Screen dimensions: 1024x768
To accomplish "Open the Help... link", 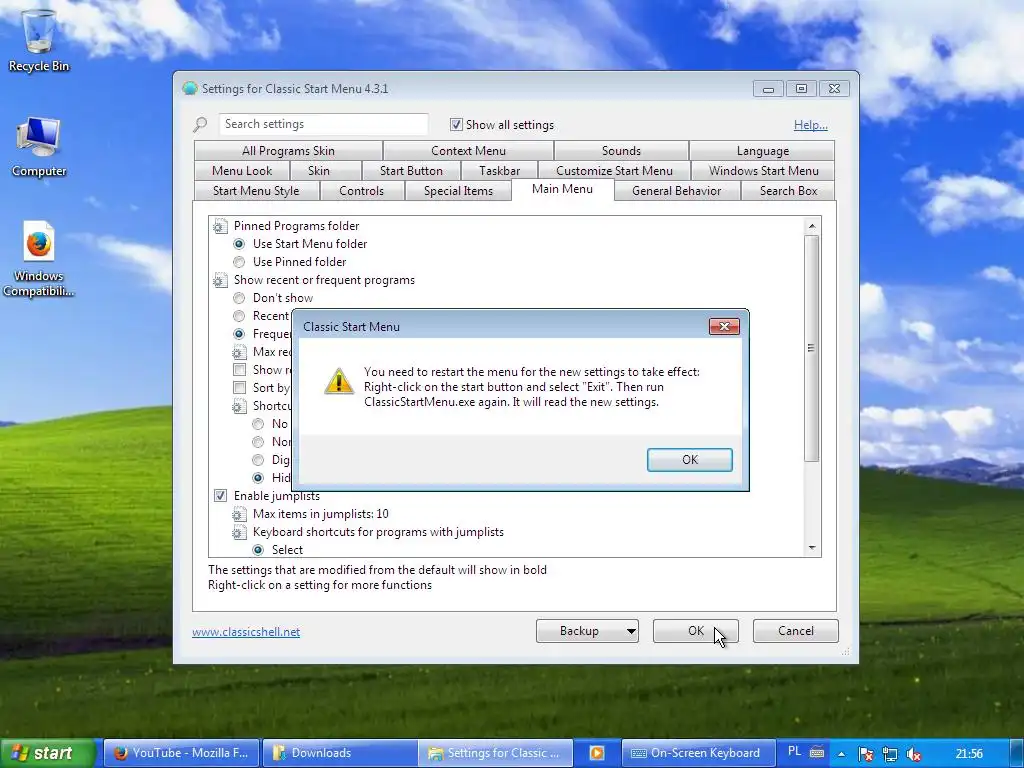I will click(x=810, y=125).
